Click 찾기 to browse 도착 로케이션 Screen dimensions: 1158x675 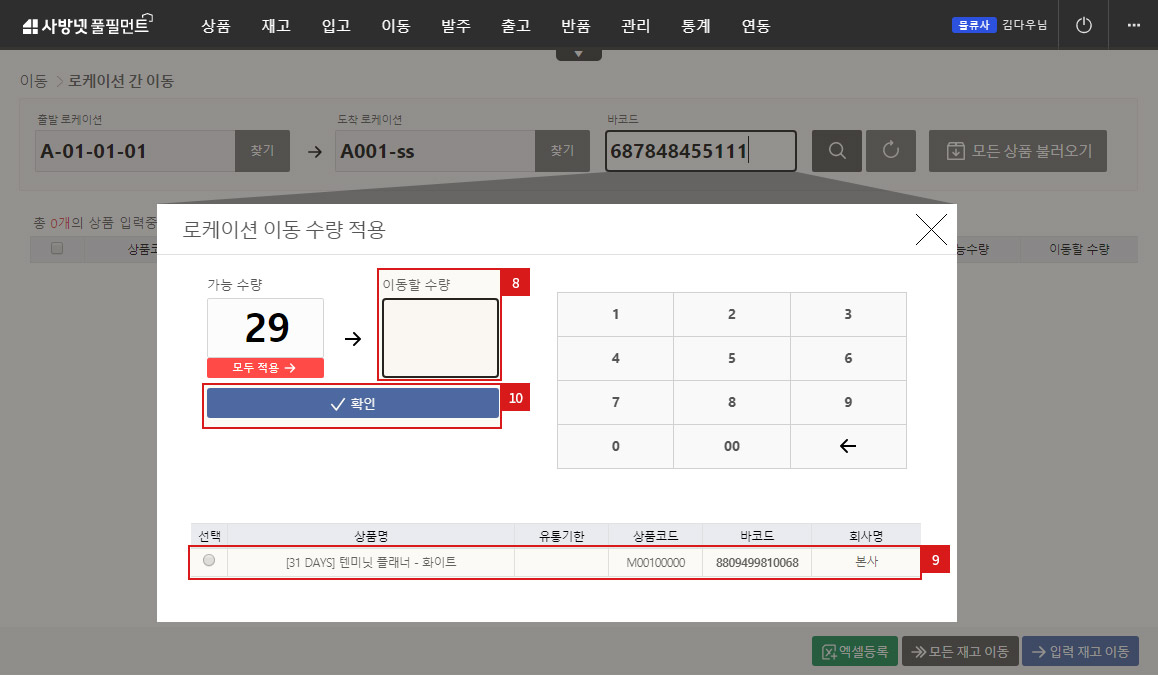point(561,150)
